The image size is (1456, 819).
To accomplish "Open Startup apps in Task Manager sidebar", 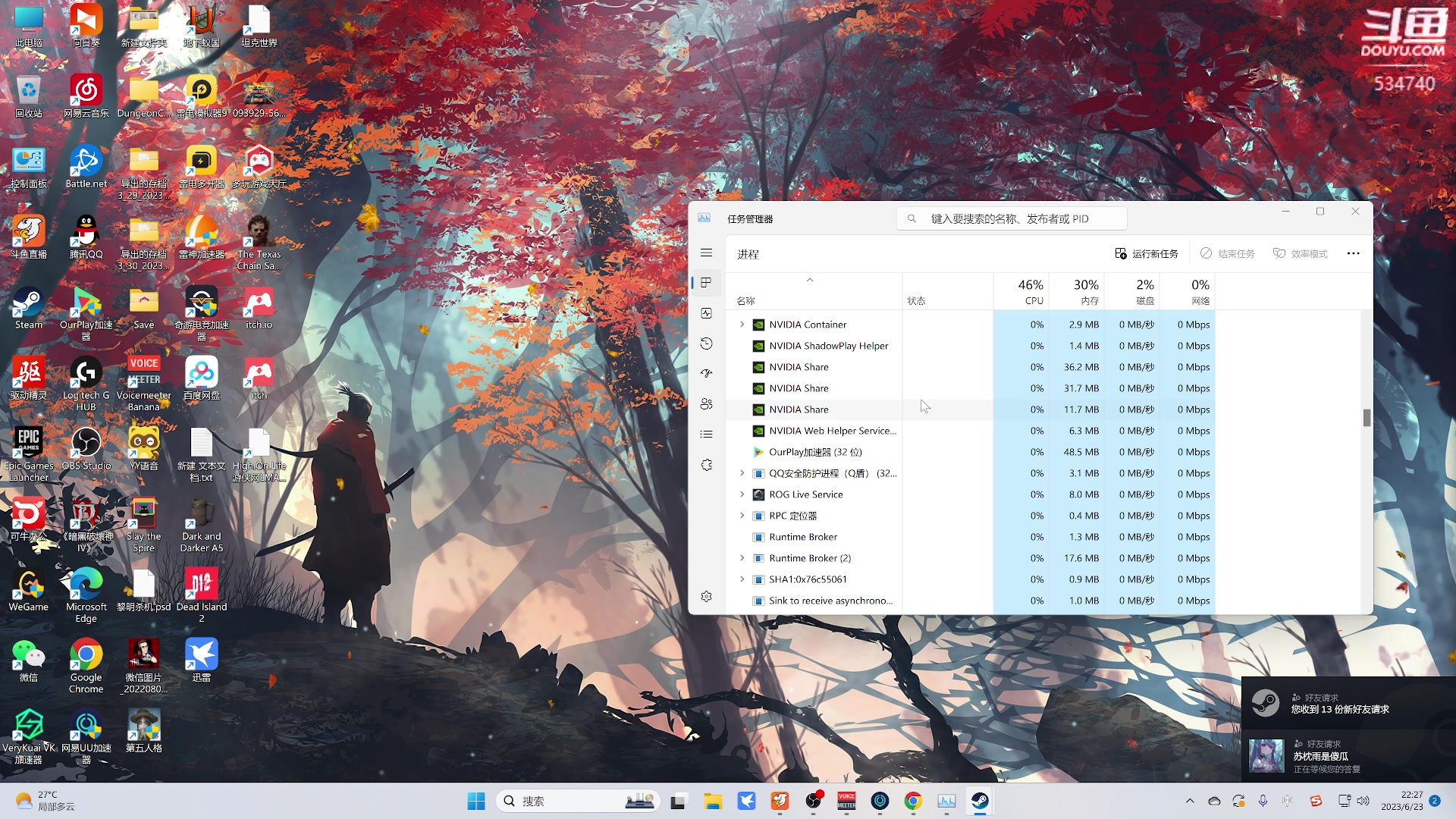I will [706, 374].
